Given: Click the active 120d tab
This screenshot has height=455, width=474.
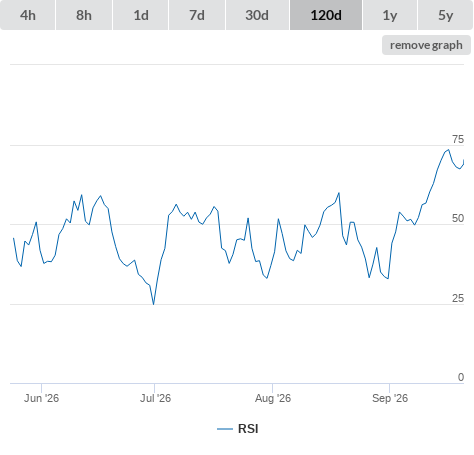Looking at the screenshot, I should (x=326, y=15).
